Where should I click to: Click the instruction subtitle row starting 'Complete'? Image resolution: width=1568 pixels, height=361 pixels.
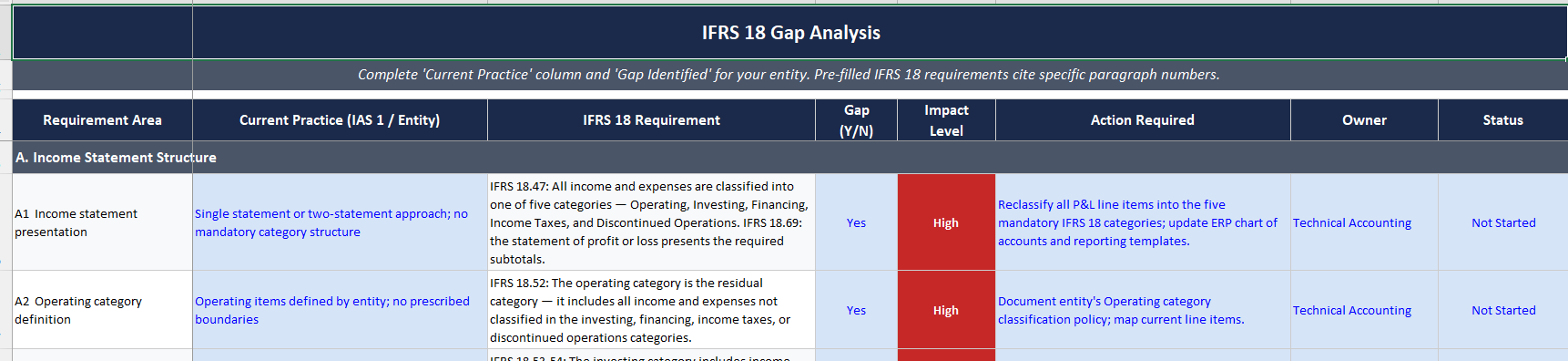coord(789,75)
